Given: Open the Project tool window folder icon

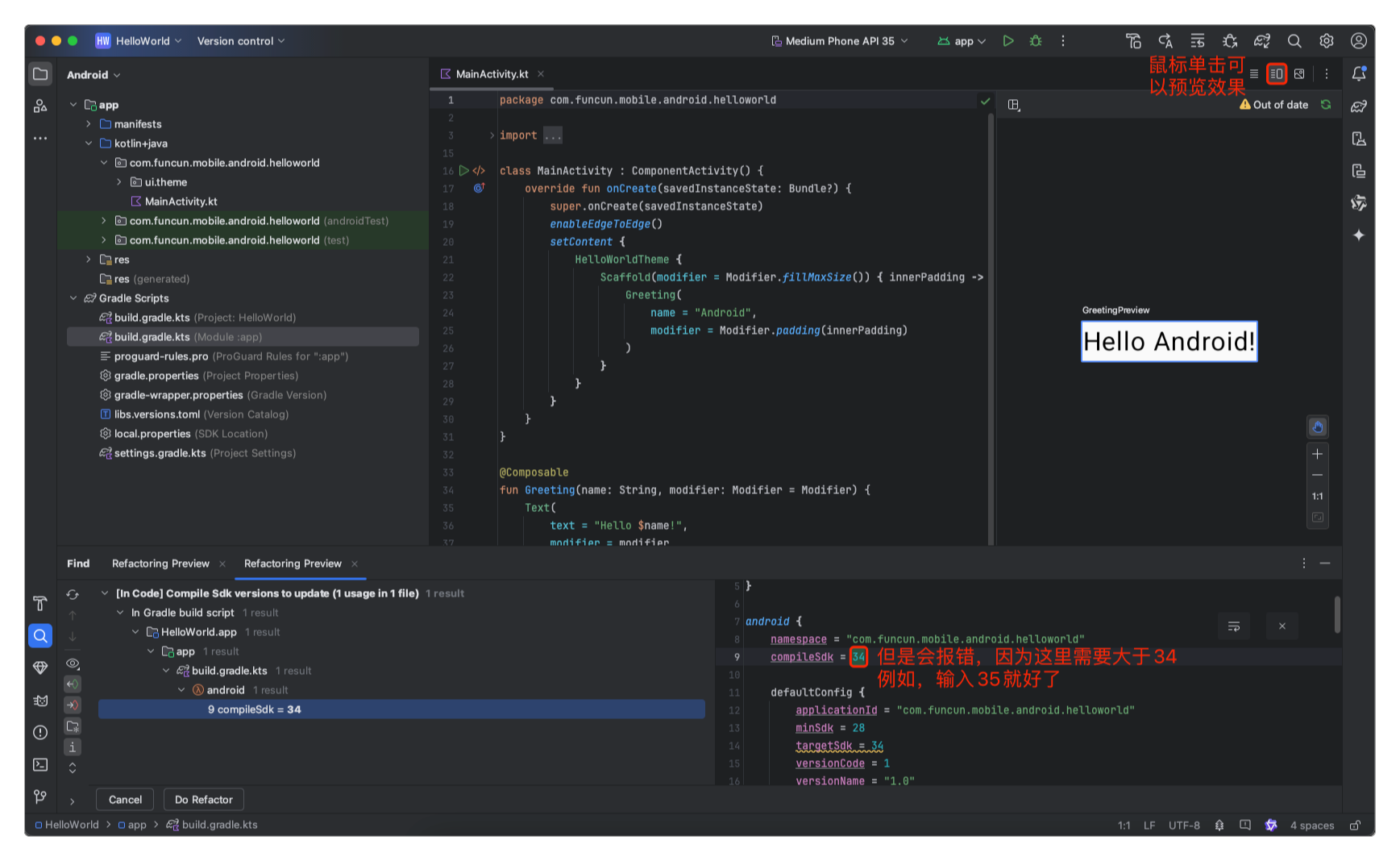Looking at the screenshot, I should click(40, 74).
